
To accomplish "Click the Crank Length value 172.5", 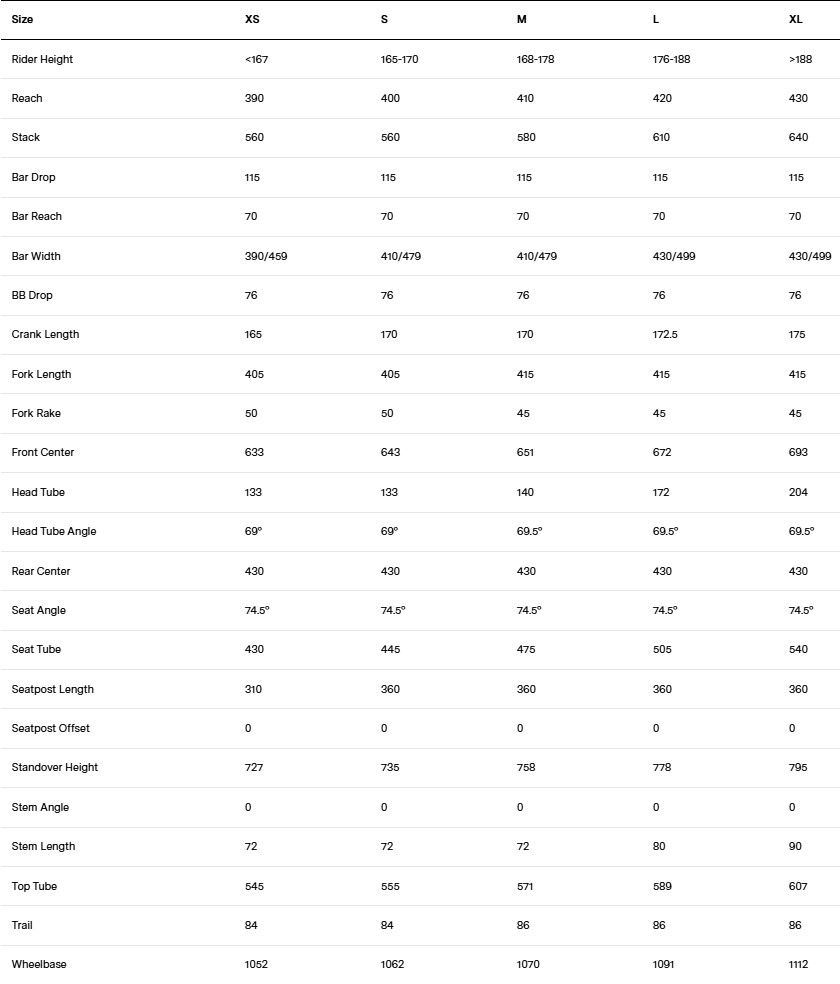I will 665,334.
